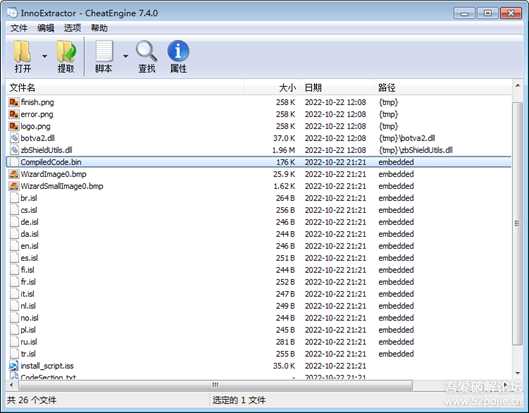Click the {tmp}\zbShieldUtils.dll path cell

coord(415,150)
